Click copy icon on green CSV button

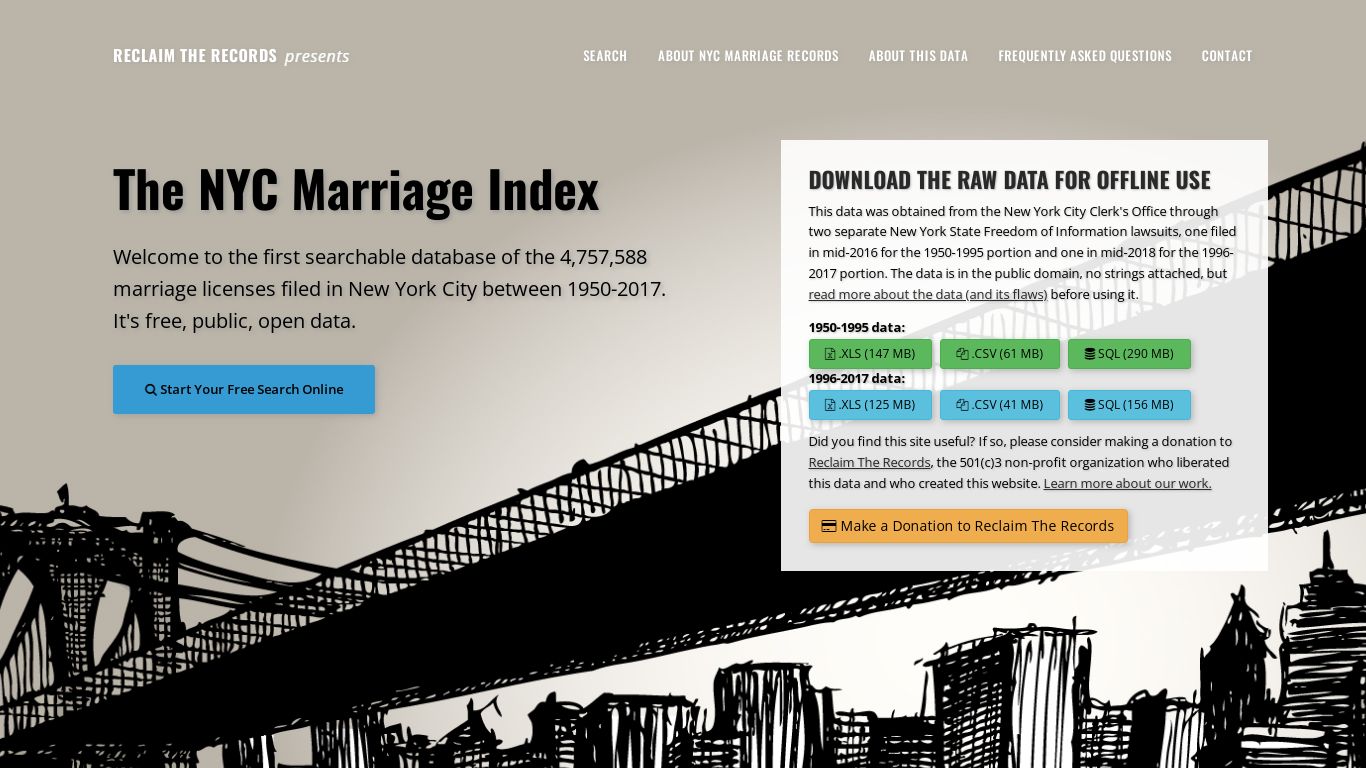coord(962,354)
